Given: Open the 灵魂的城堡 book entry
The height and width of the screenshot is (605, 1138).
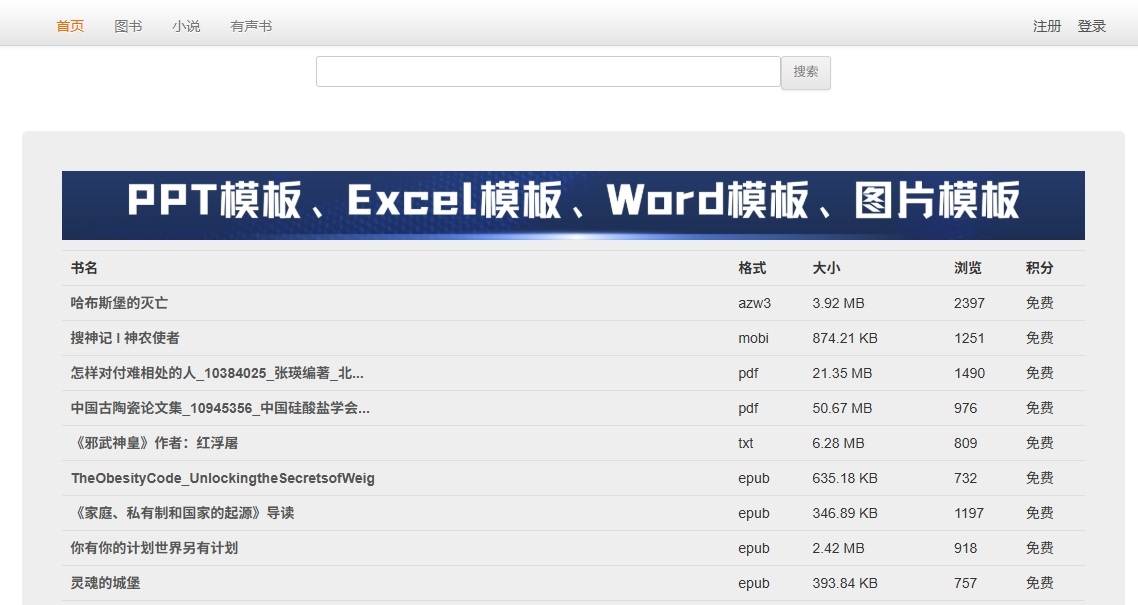Looking at the screenshot, I should pos(105,583).
